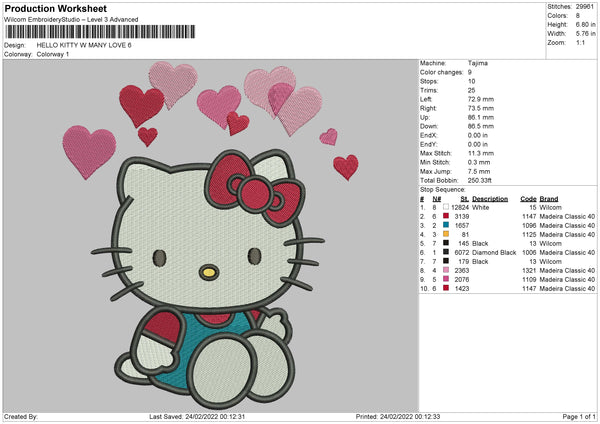600x424 pixels.
Task: Click the 'Code' column header
Action: coord(528,199)
